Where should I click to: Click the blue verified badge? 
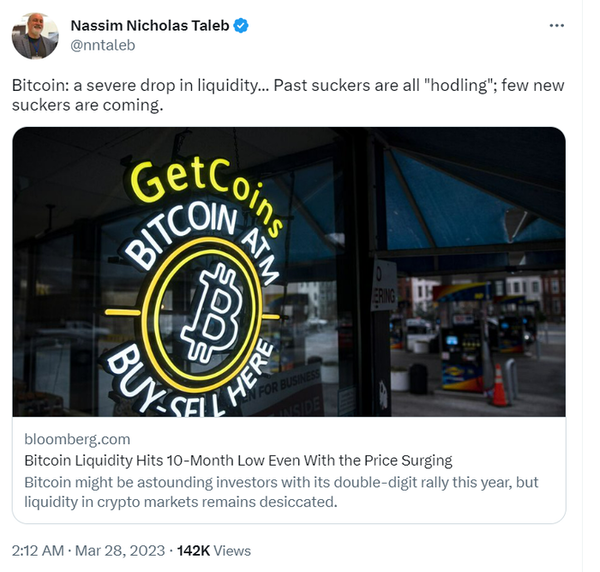[x=240, y=25]
